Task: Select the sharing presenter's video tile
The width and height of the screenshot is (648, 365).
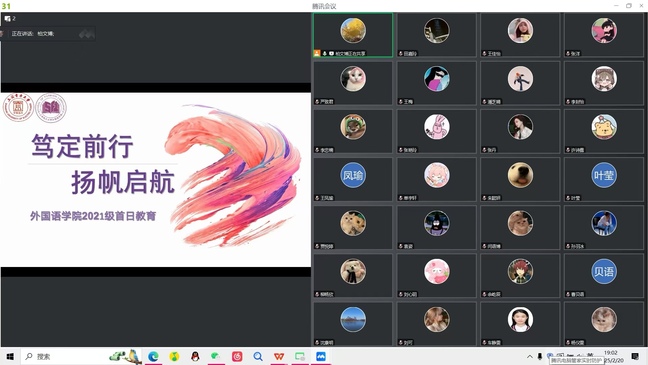Action: point(353,35)
